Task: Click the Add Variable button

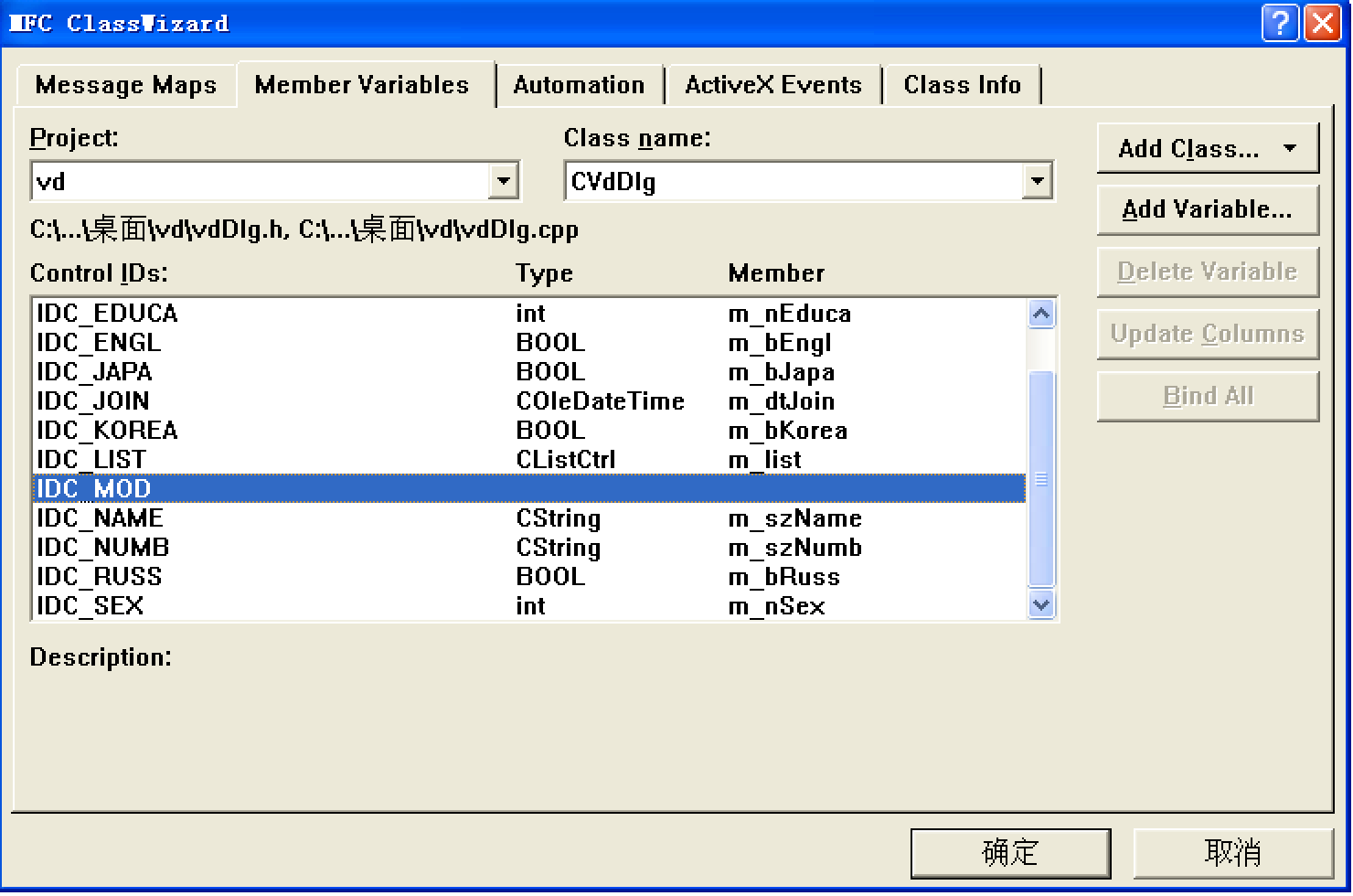Action: 1207,209
